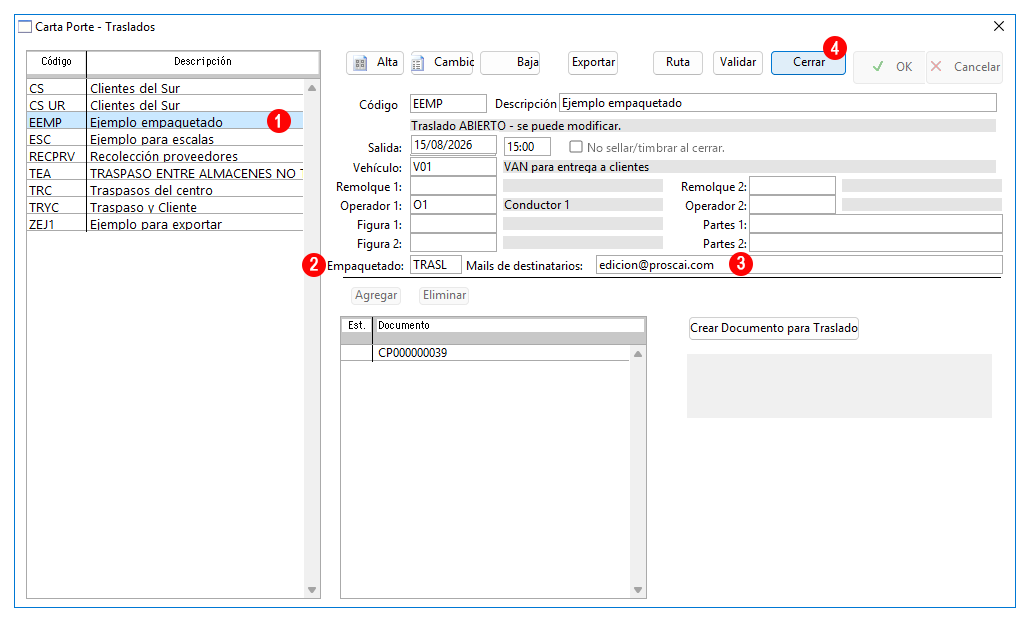Click the Eliminar button

pos(444,295)
